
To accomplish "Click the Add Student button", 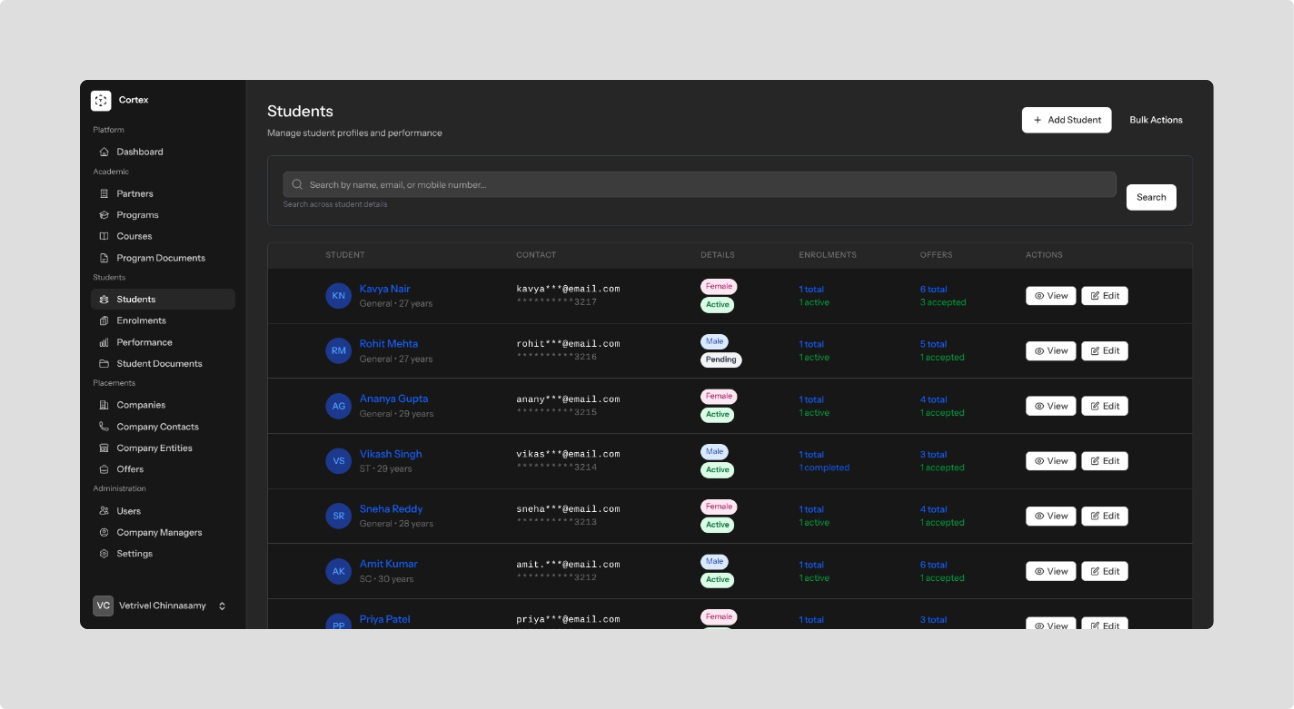I will tap(1066, 120).
